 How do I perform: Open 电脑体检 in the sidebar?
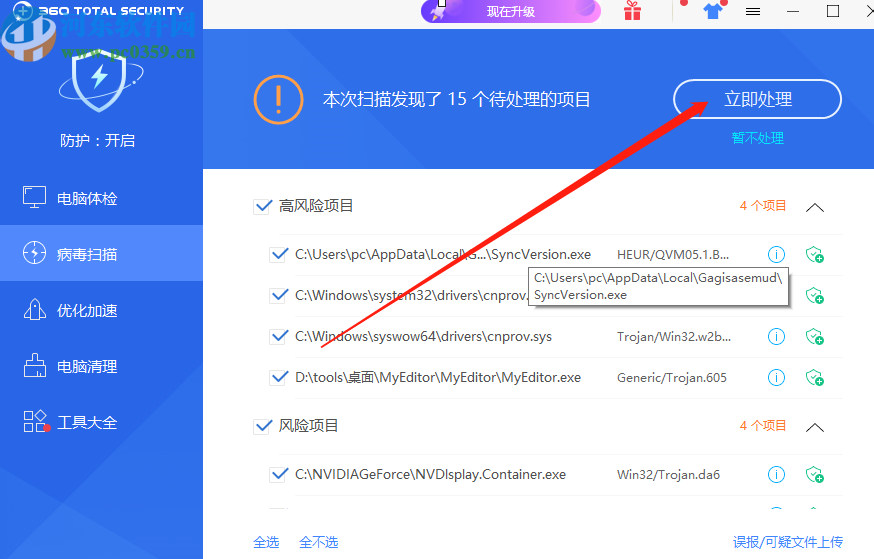(x=101, y=198)
